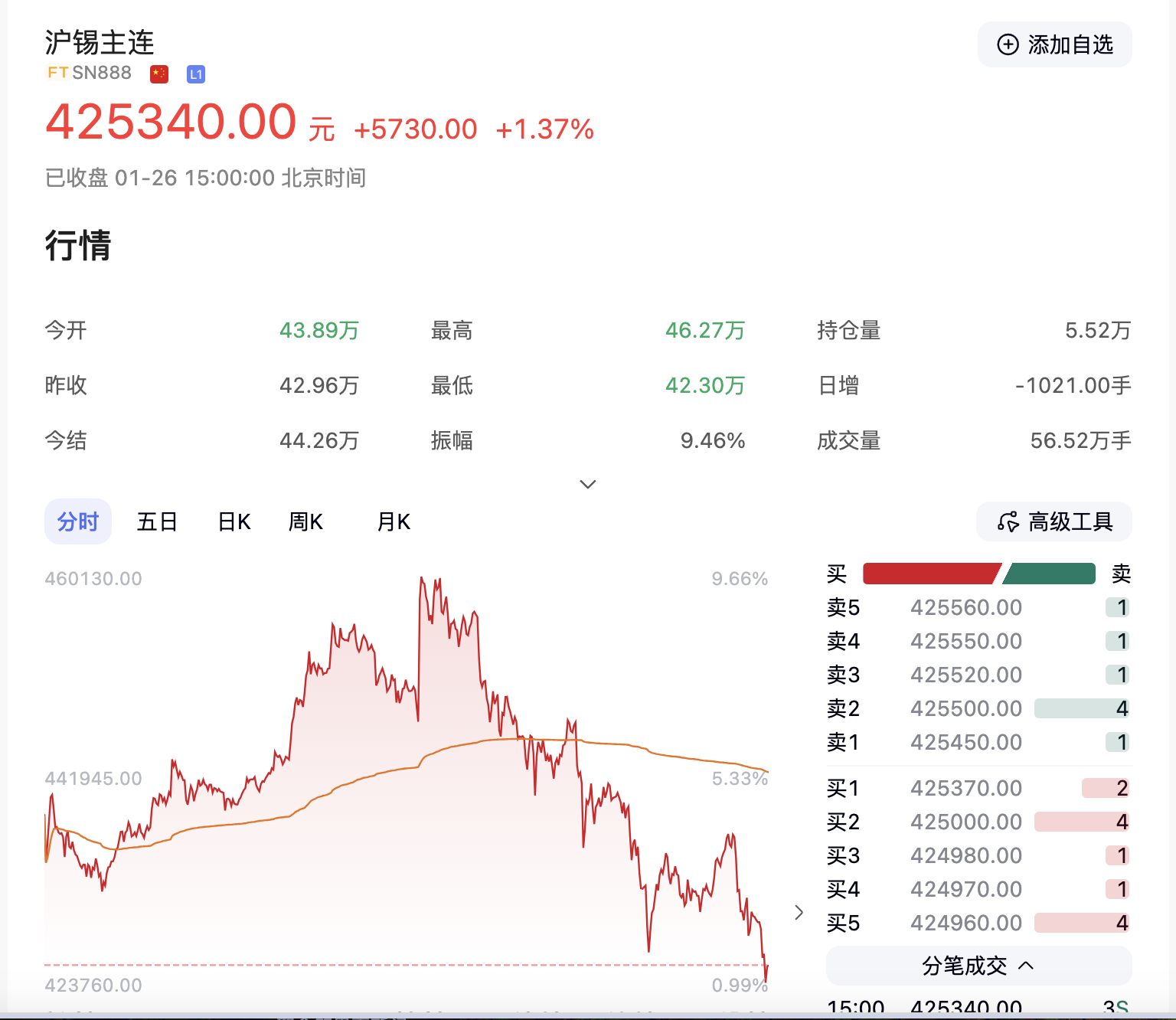Image resolution: width=1176 pixels, height=1020 pixels.
Task: Expand more quote details with chevron
Action: [x=588, y=484]
